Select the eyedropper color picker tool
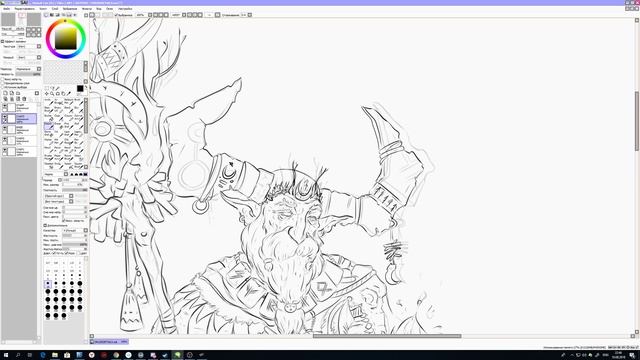This screenshot has width=640, height=360. [69, 93]
